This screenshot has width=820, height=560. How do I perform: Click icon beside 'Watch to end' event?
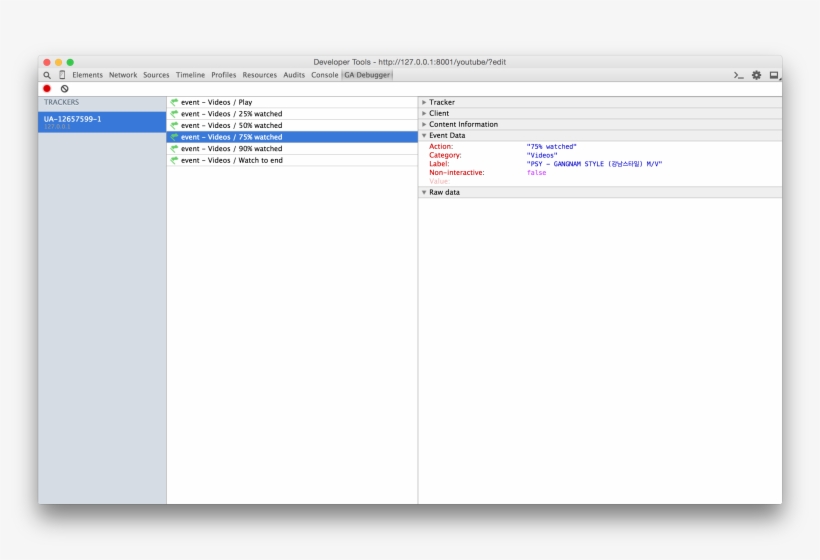pyautogui.click(x=174, y=160)
